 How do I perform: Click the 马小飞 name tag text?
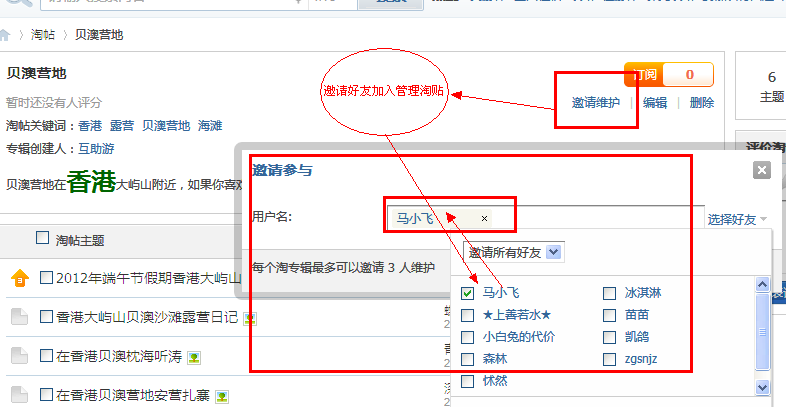click(415, 219)
